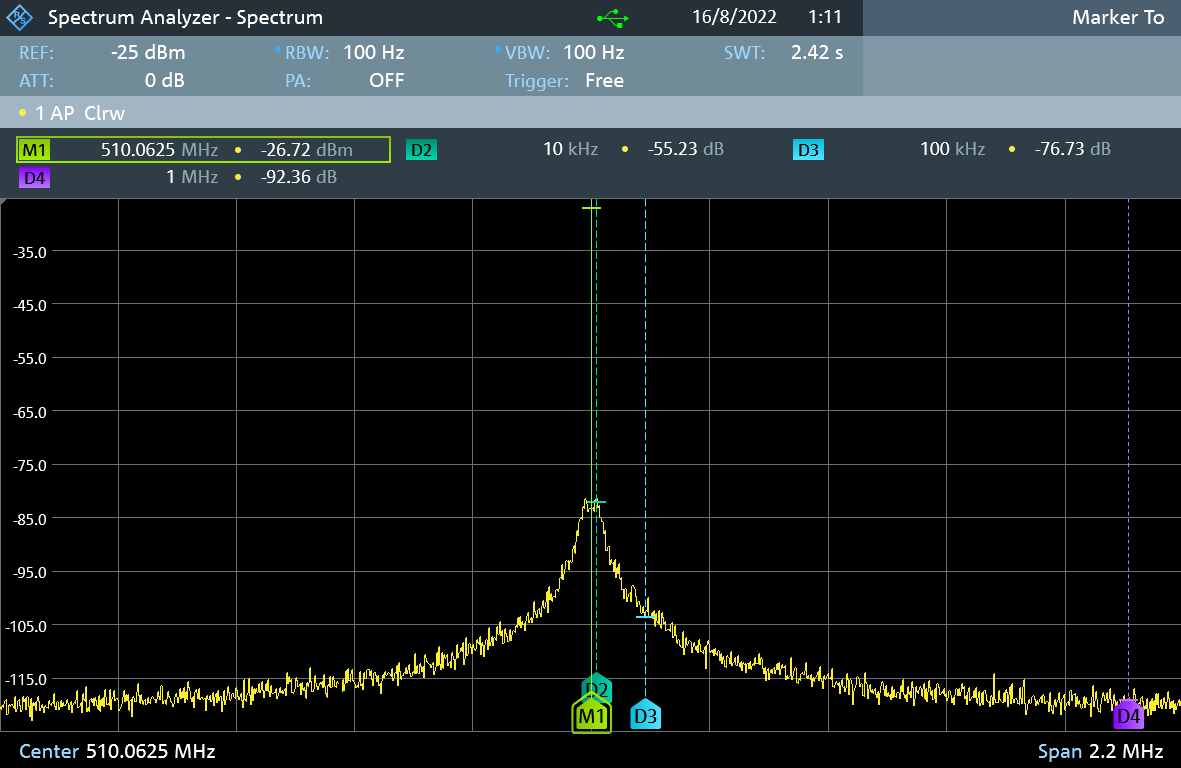Change the RBW 100 Hz setting
This screenshot has width=1181, height=768.
[372, 53]
